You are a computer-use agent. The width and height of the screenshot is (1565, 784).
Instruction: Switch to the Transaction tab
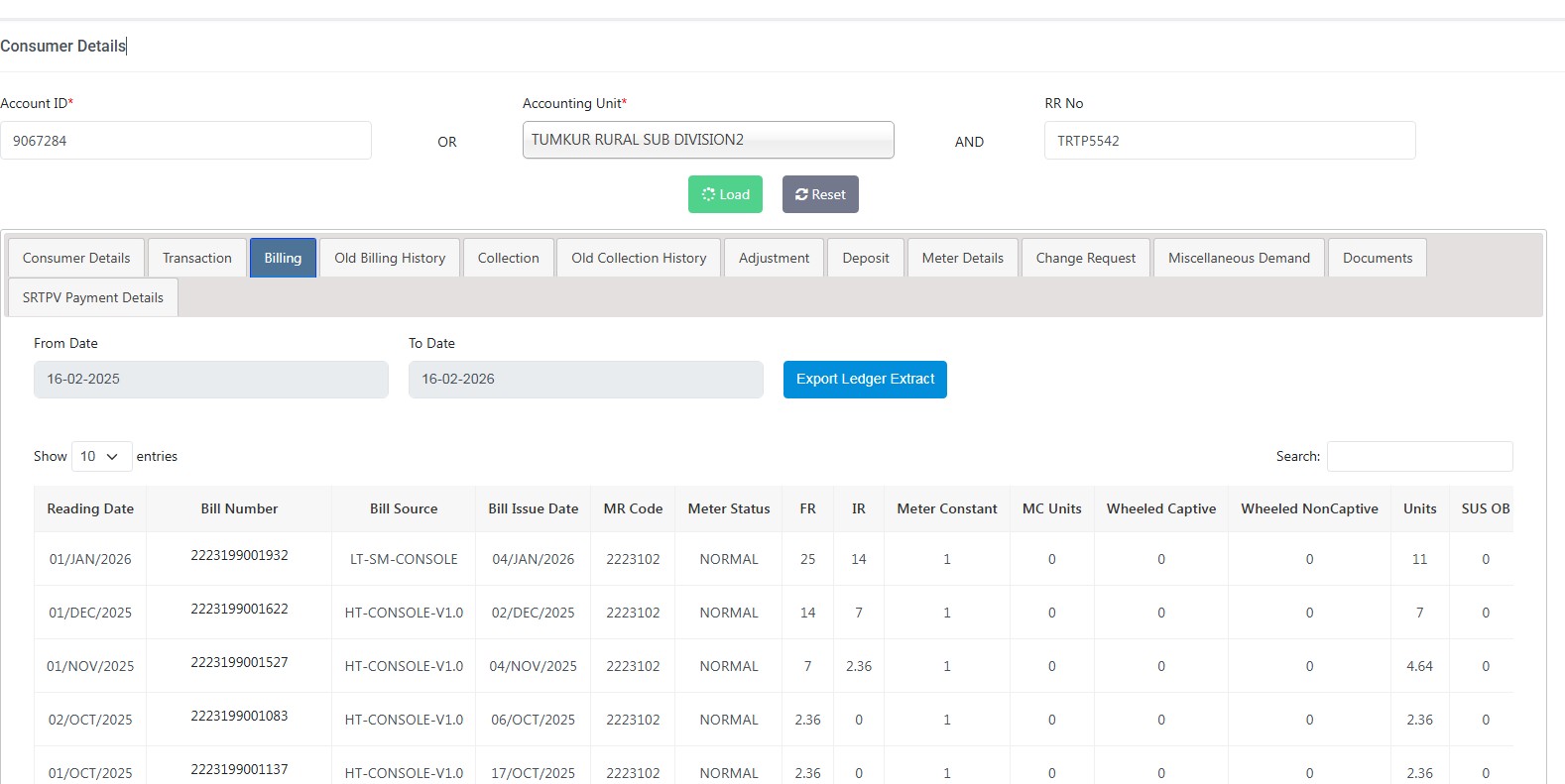(196, 258)
